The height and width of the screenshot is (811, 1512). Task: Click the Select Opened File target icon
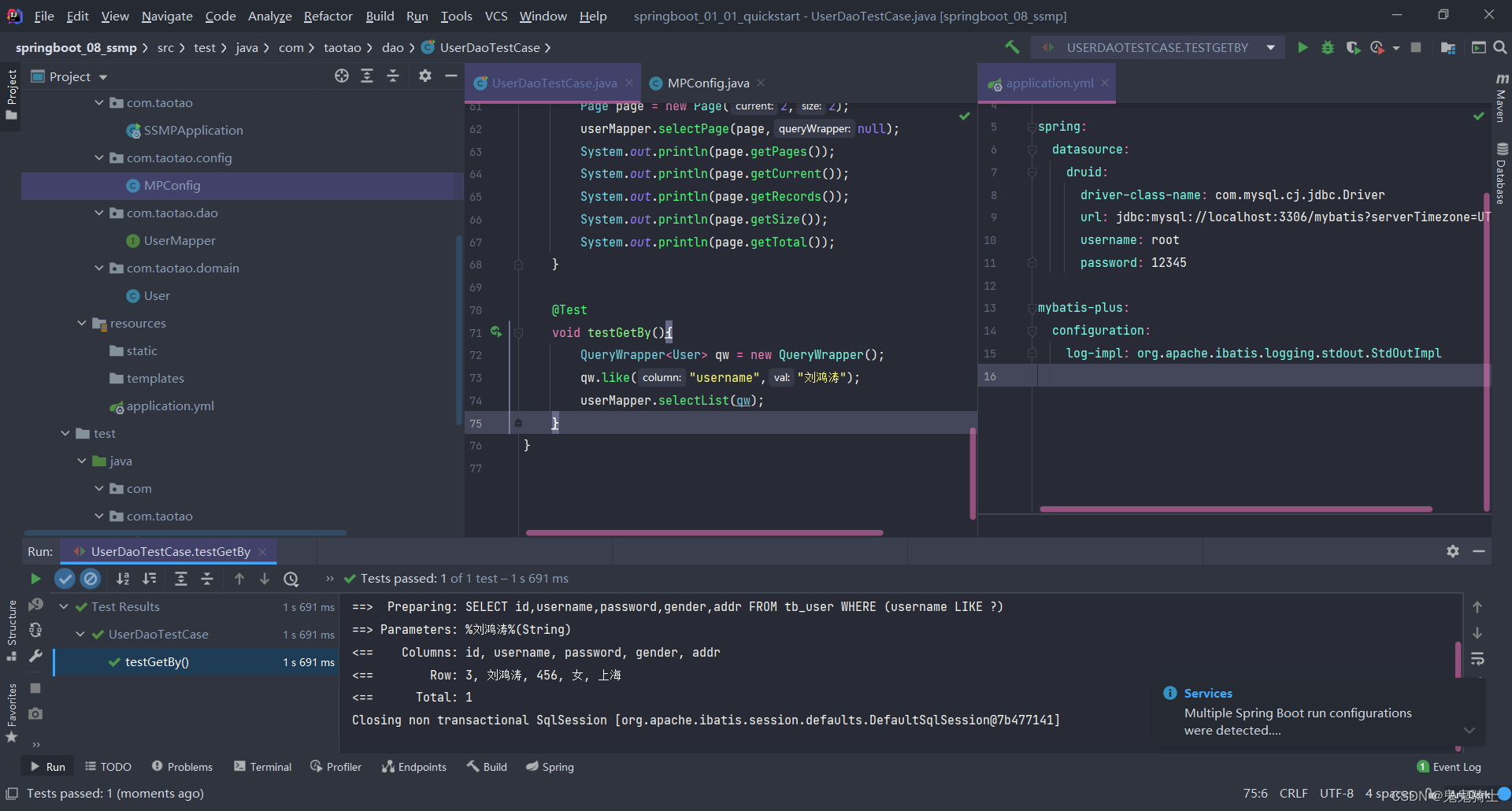(x=341, y=76)
